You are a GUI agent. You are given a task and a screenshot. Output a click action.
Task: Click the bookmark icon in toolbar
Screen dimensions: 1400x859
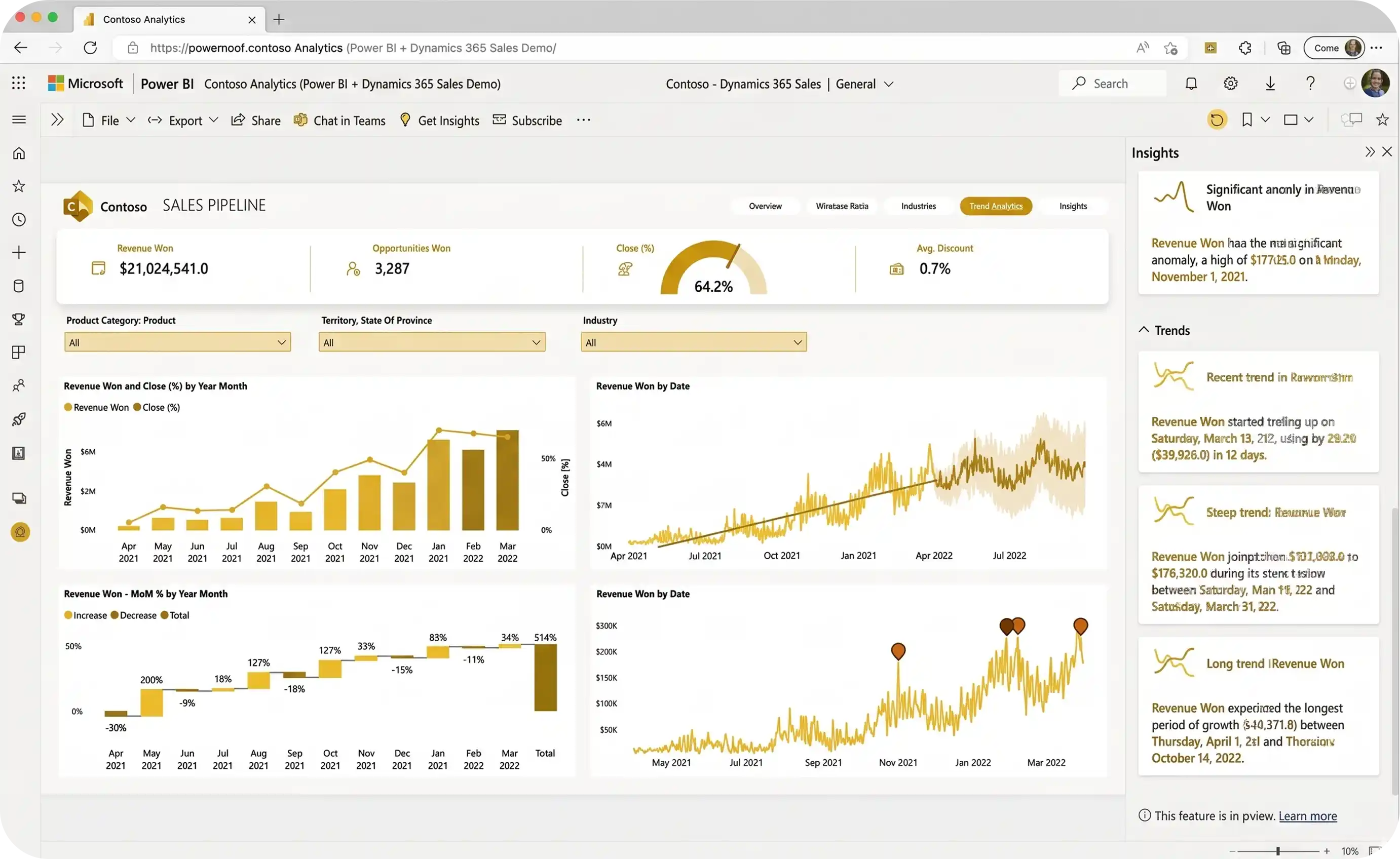(1246, 120)
